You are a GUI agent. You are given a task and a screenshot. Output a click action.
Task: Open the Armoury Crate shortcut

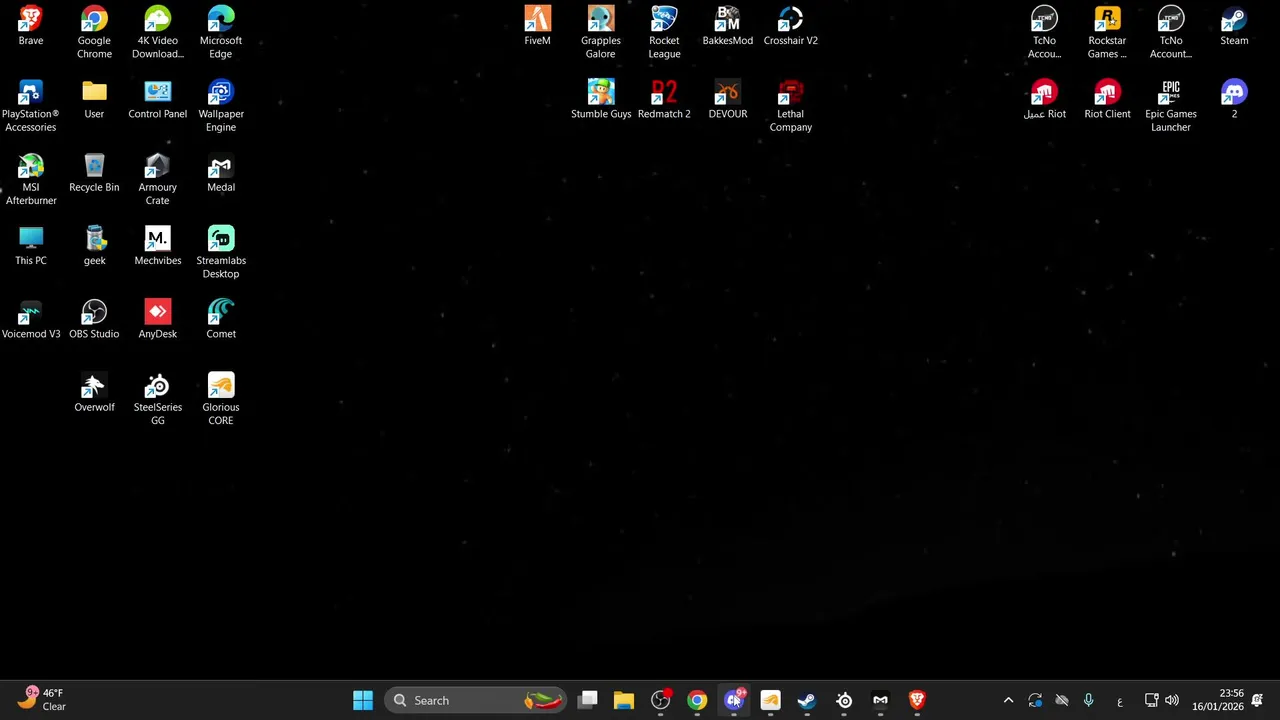(157, 179)
